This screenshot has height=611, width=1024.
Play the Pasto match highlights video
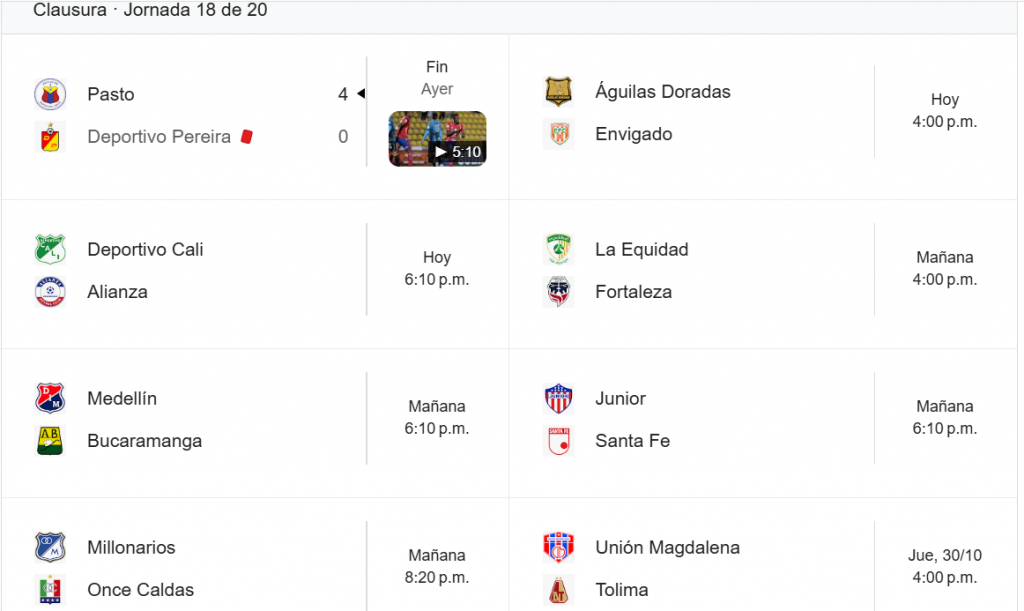coord(437,138)
